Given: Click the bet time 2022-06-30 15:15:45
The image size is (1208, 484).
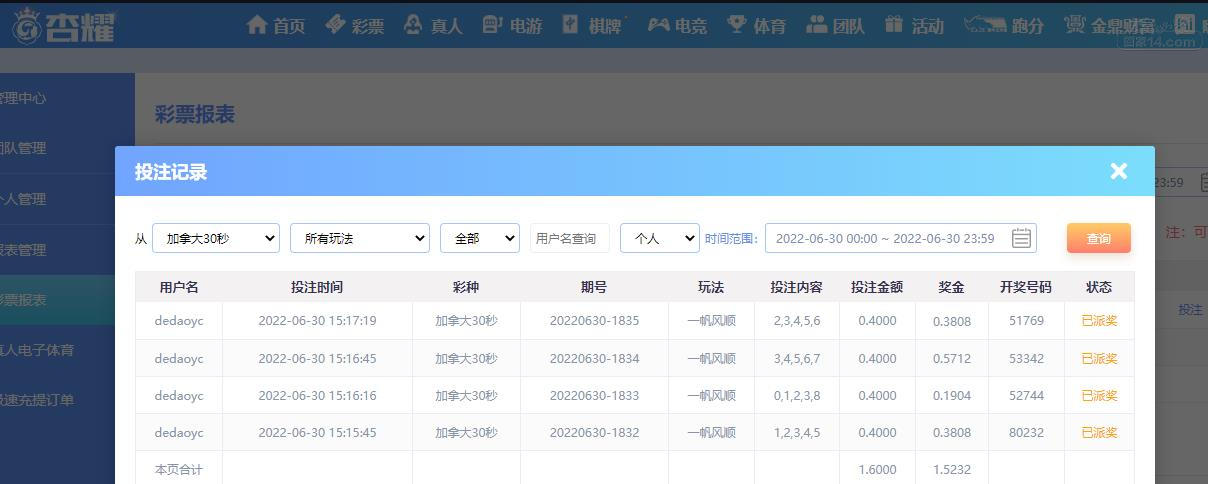Looking at the screenshot, I should 317,433.
